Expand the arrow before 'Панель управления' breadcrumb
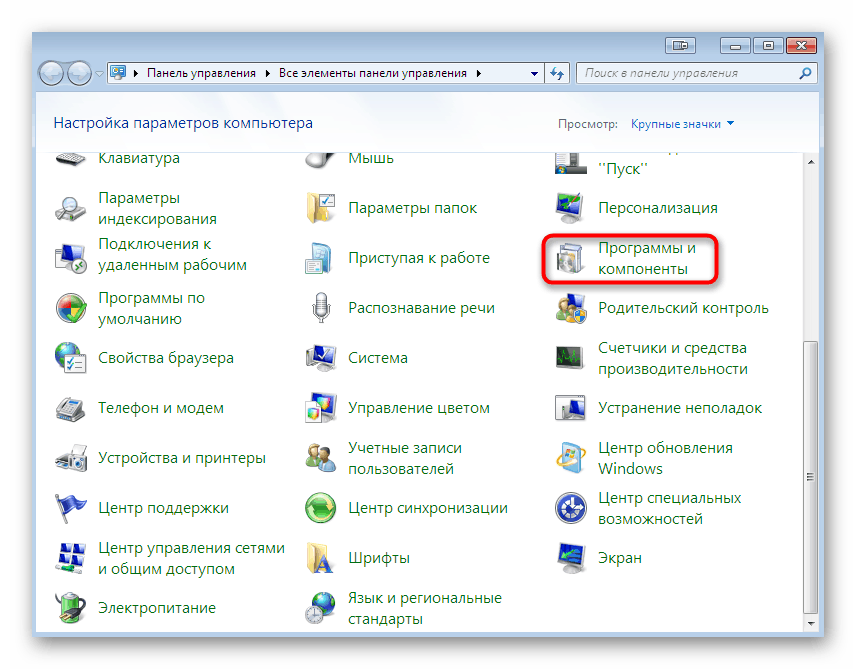 135,73
